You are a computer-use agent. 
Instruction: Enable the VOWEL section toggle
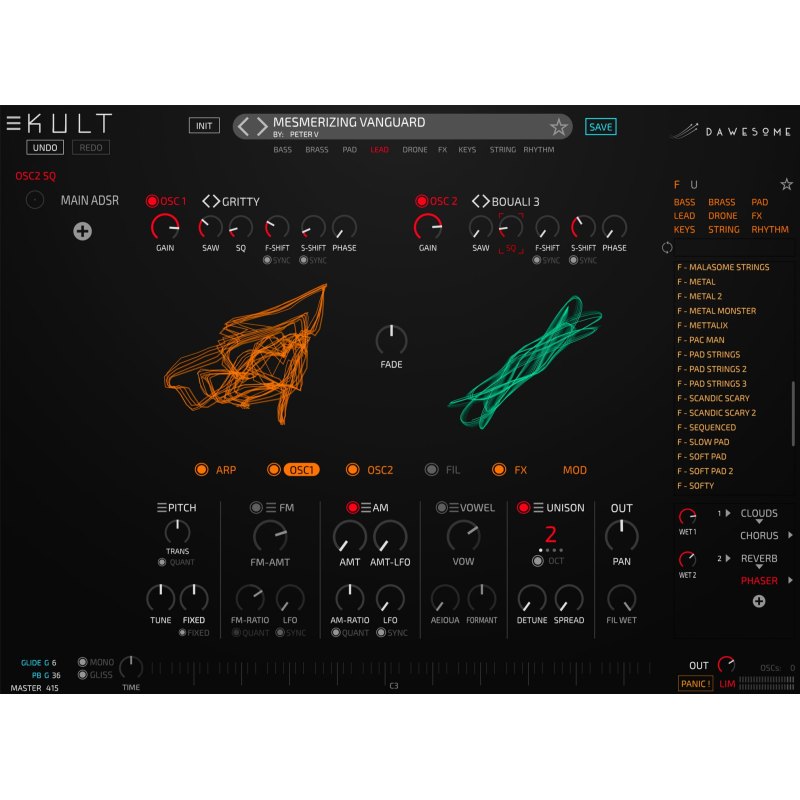[x=441, y=508]
